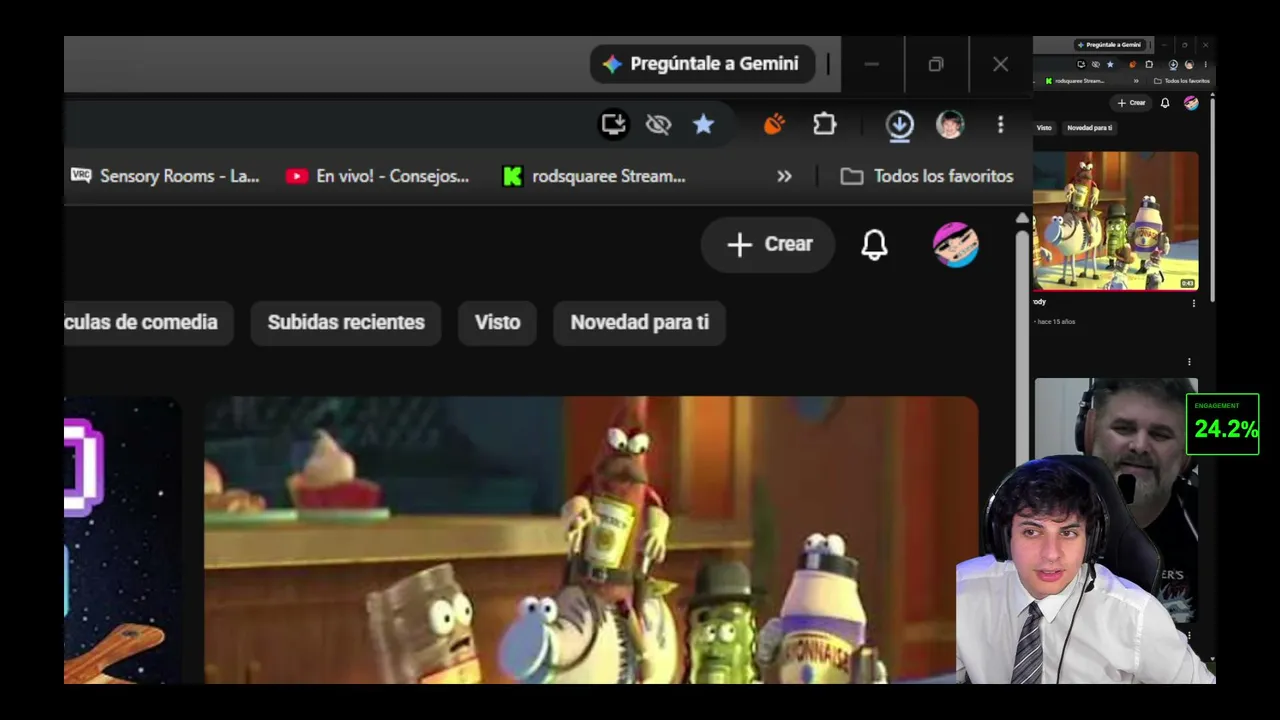Open the Extensions puzzle icon in small right browser
The width and height of the screenshot is (1280, 720).
(x=1148, y=64)
